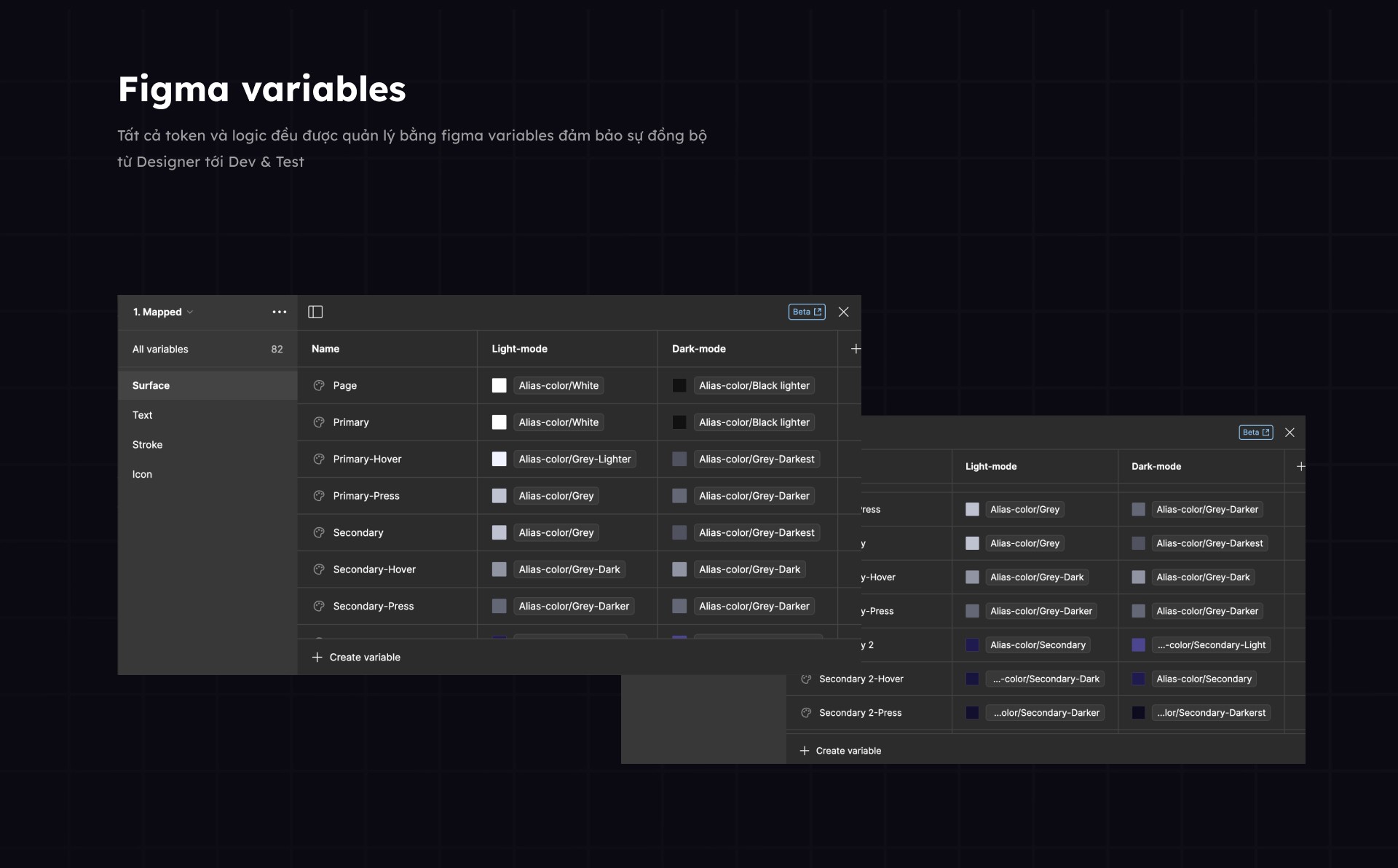Toggle the sidebar panel icon
1398x868 pixels.
pyautogui.click(x=315, y=312)
